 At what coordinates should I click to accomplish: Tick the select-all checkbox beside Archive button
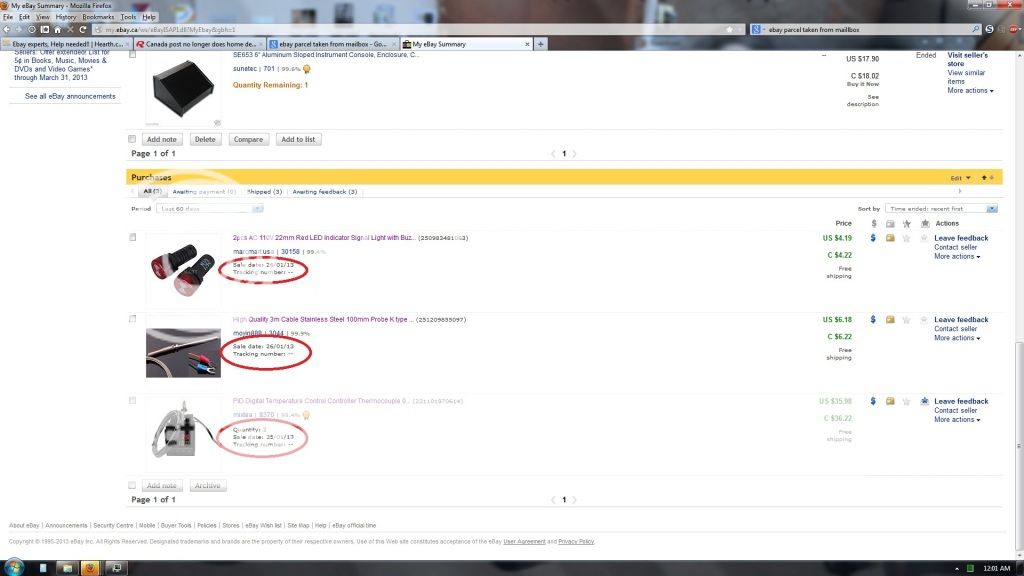[132, 485]
